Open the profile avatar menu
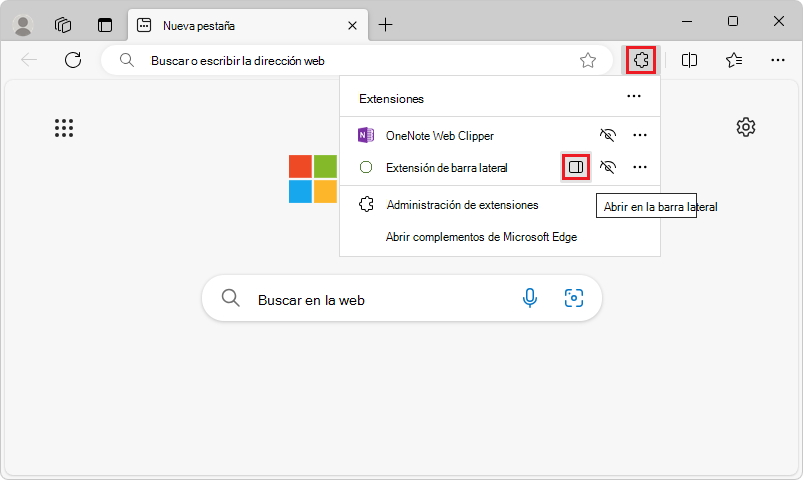 23,25
